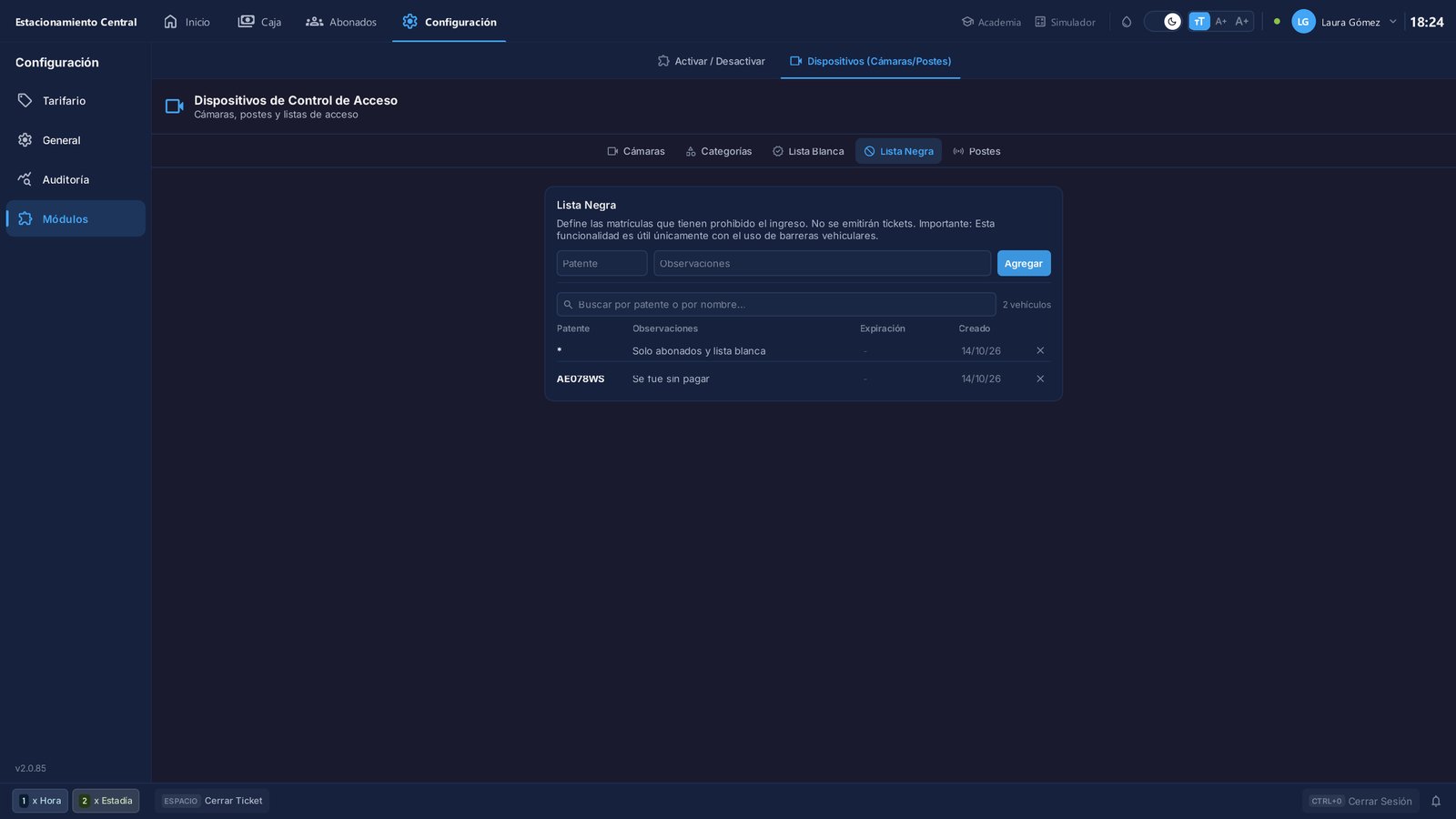Switch to Dispositivos (Cámaras/Postes) tab

(870, 61)
